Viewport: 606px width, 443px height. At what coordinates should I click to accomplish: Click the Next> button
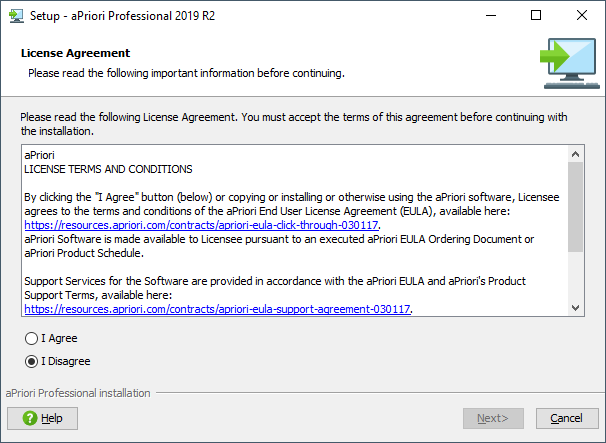(x=494, y=417)
